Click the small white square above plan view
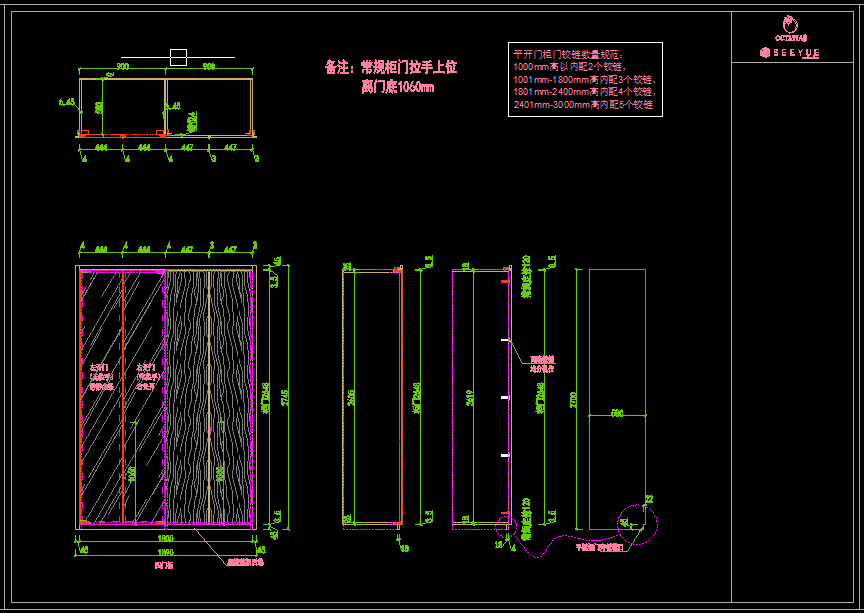The image size is (864, 613). [x=178, y=57]
